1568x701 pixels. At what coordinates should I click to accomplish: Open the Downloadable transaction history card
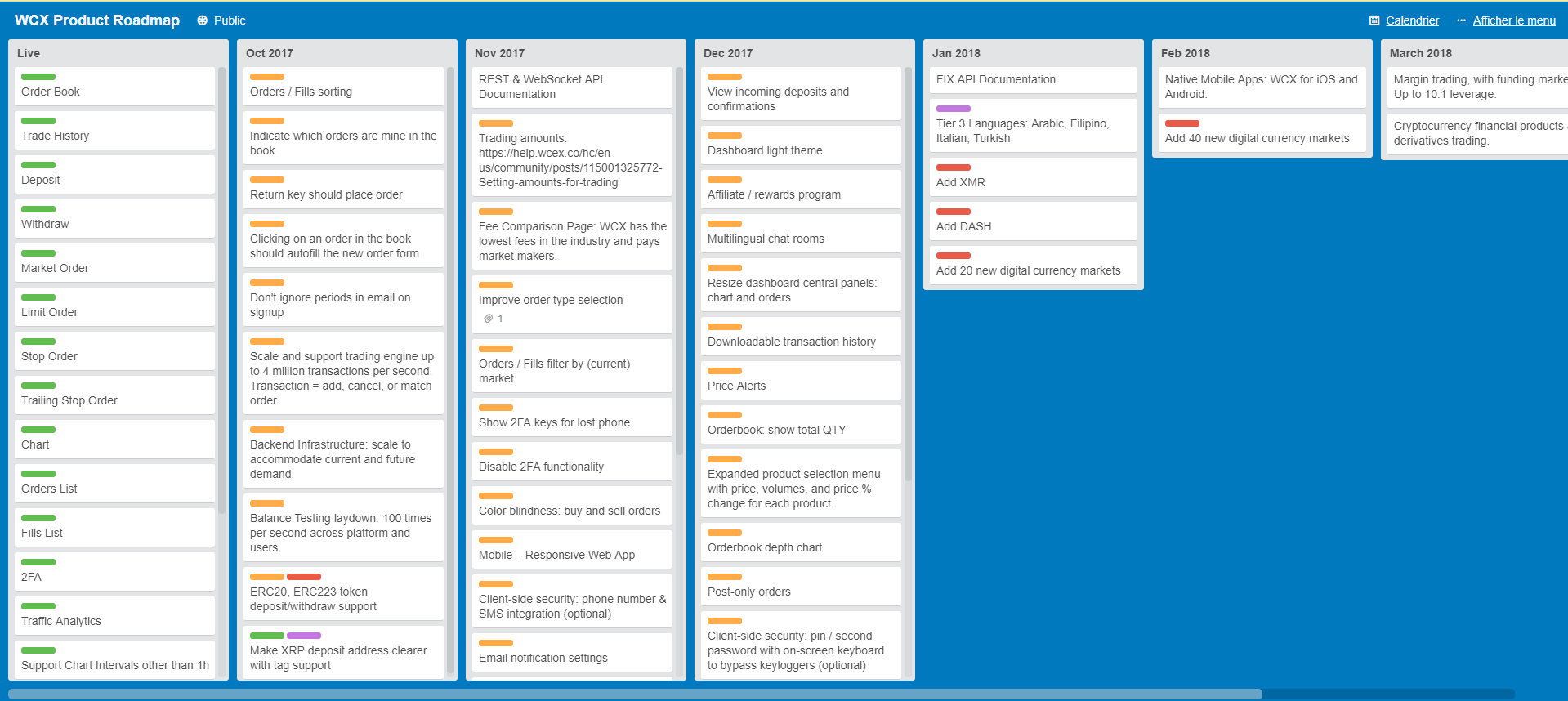(x=801, y=336)
